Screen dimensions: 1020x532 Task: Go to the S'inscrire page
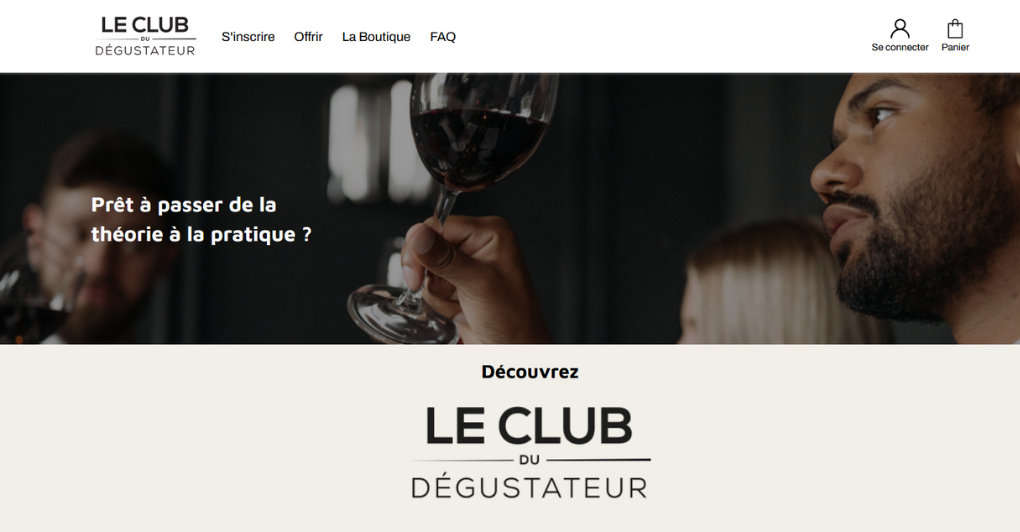tap(248, 37)
